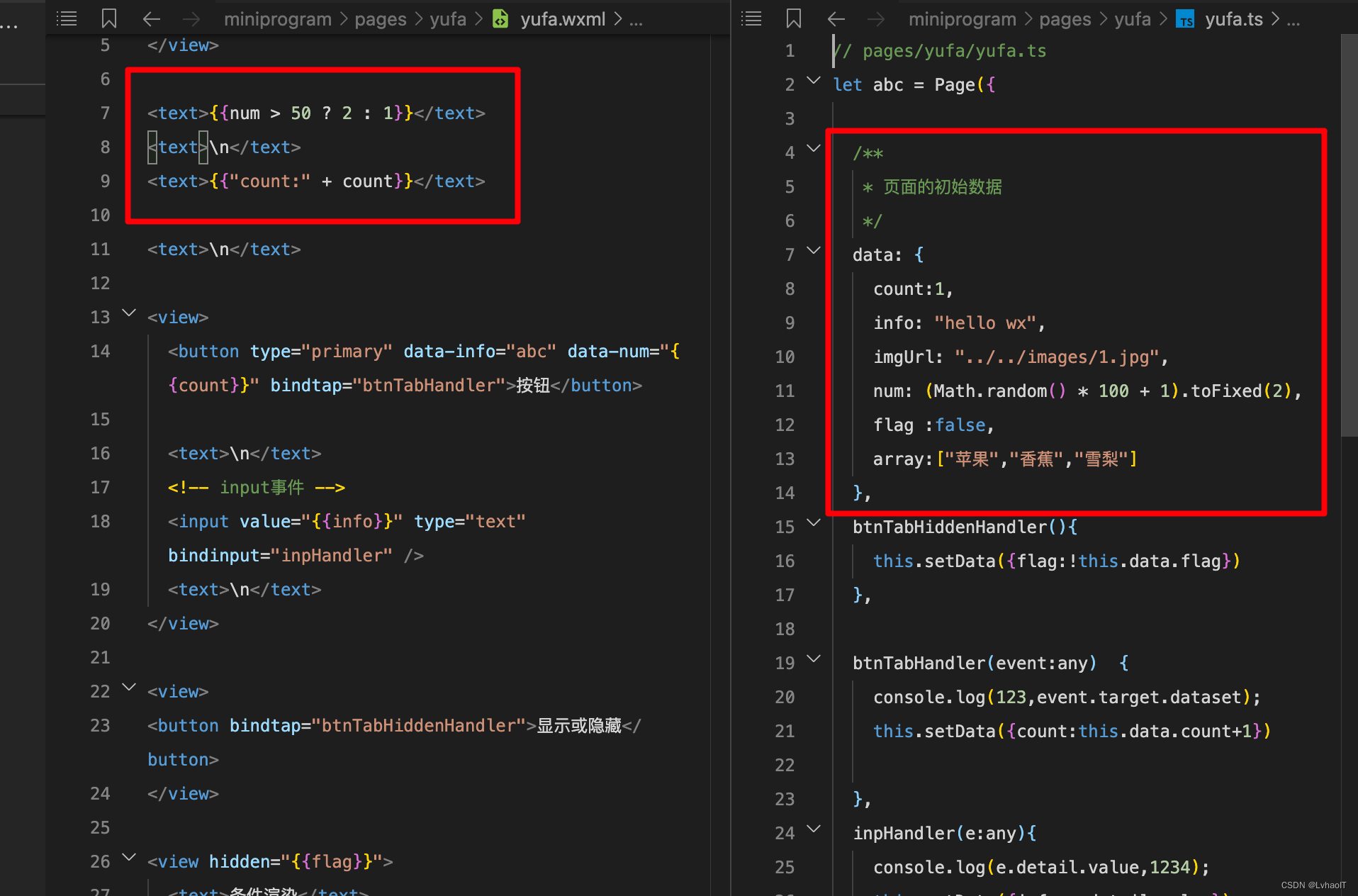Viewport: 1358px width, 896px height.
Task: Fold inpHandler at line 24 in yufa.ts
Action: 814,829
